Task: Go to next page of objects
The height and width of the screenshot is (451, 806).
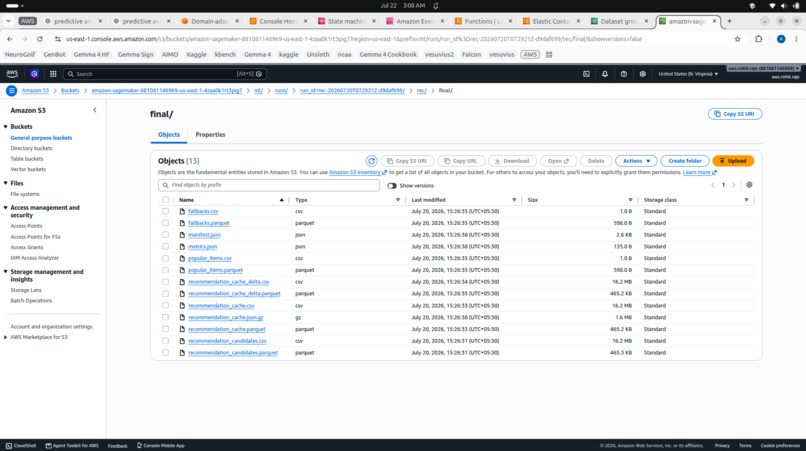Action: click(x=734, y=185)
